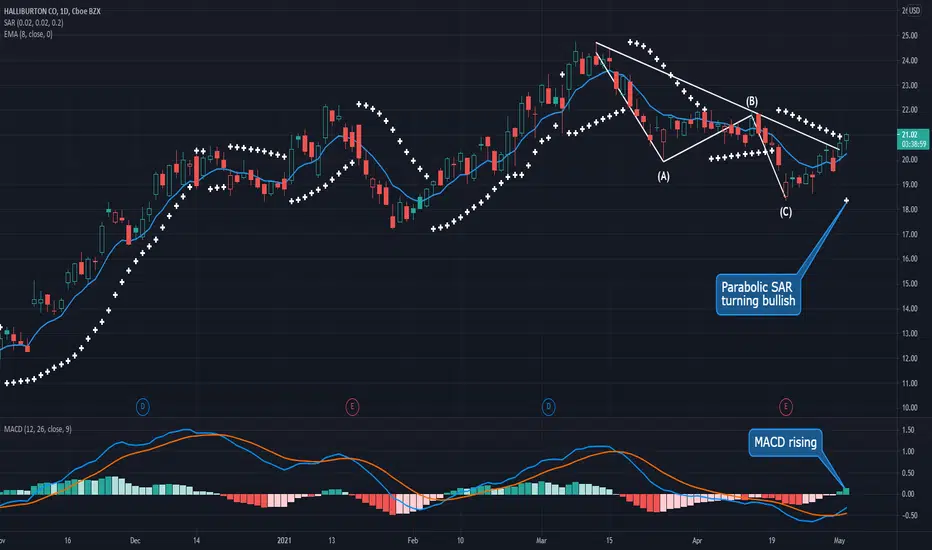
Task: Click the 1.50 MACD axis label
Action: point(908,430)
